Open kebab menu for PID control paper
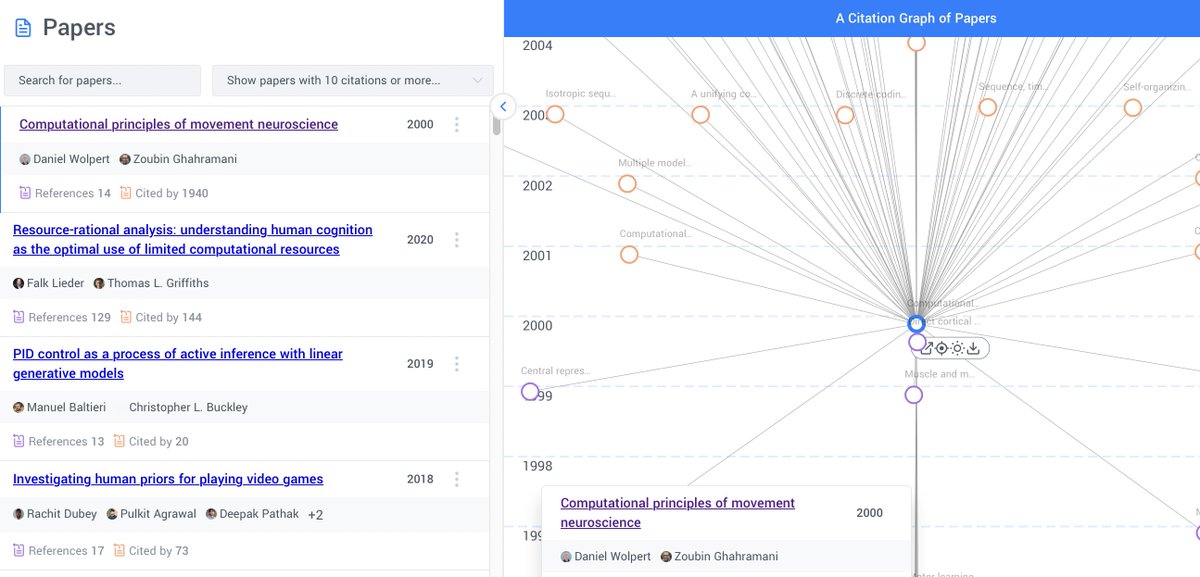The width and height of the screenshot is (1200, 577). click(457, 364)
